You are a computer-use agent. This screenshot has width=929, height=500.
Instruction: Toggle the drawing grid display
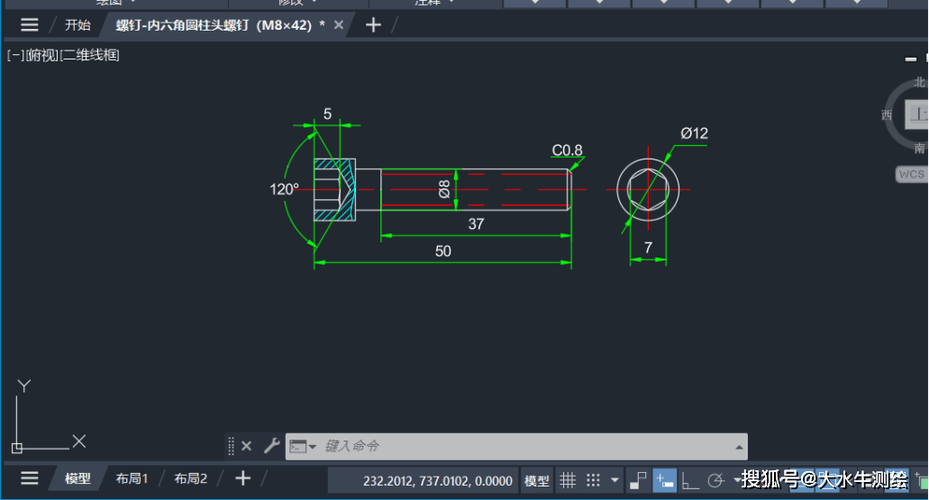coord(567,481)
